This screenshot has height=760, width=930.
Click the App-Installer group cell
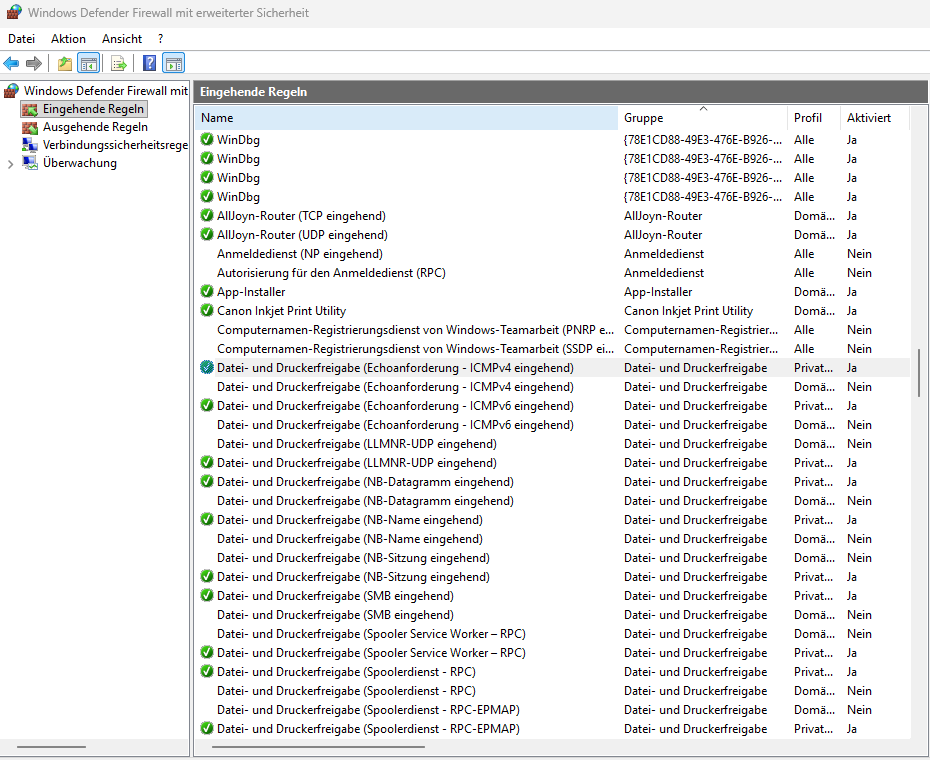coord(658,292)
